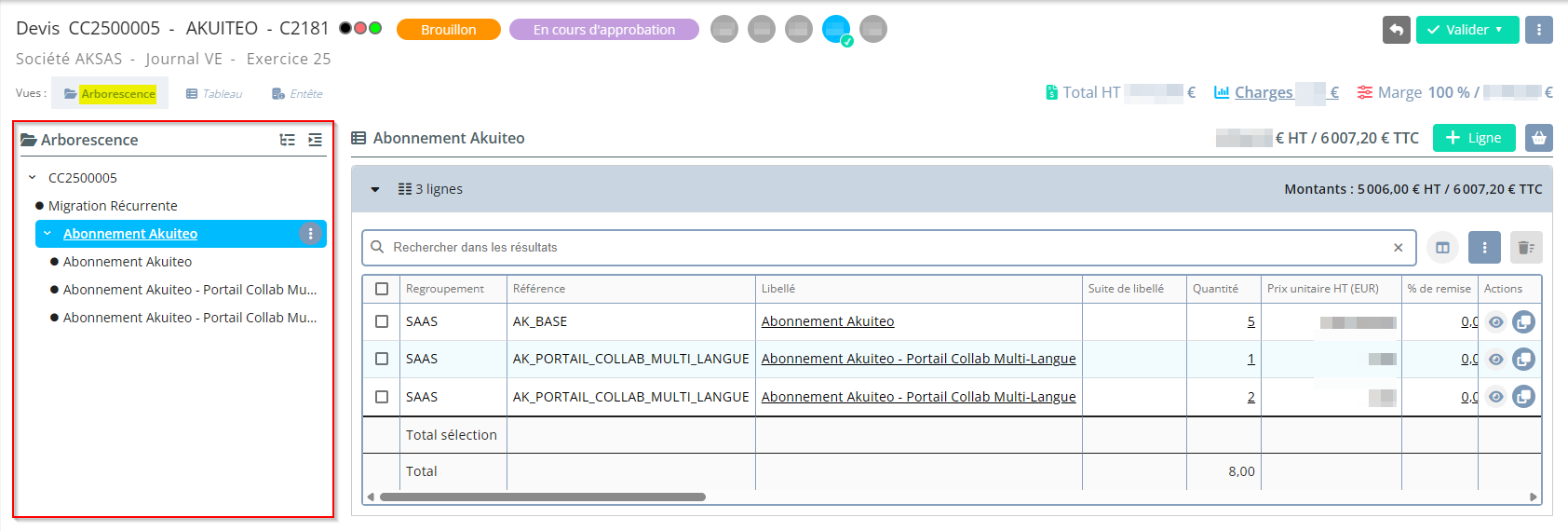
Task: Click the green status dot in the title
Action: point(375,28)
